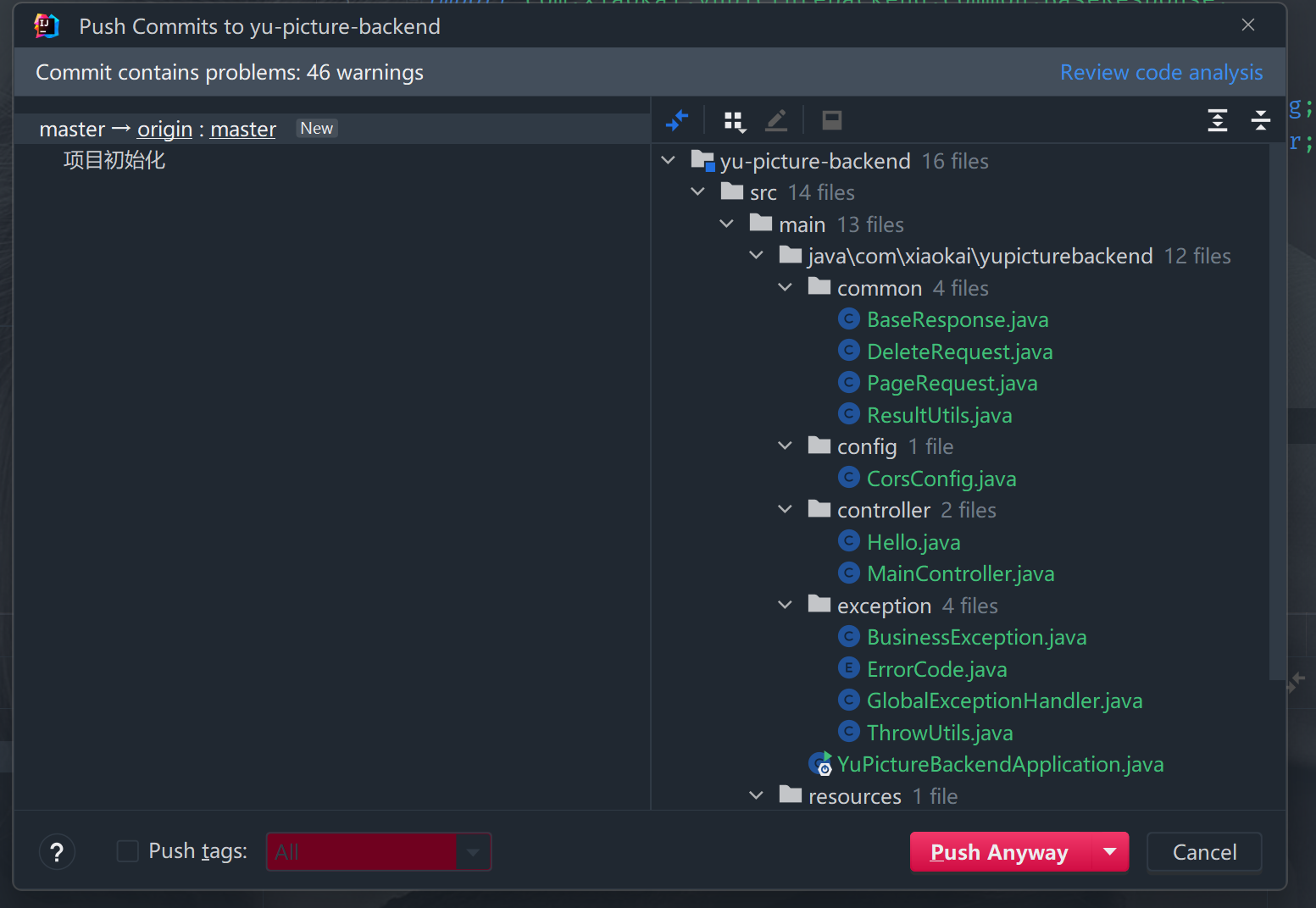Click the origin remote link
Image resolution: width=1316 pixels, height=908 pixels.
[x=164, y=129]
